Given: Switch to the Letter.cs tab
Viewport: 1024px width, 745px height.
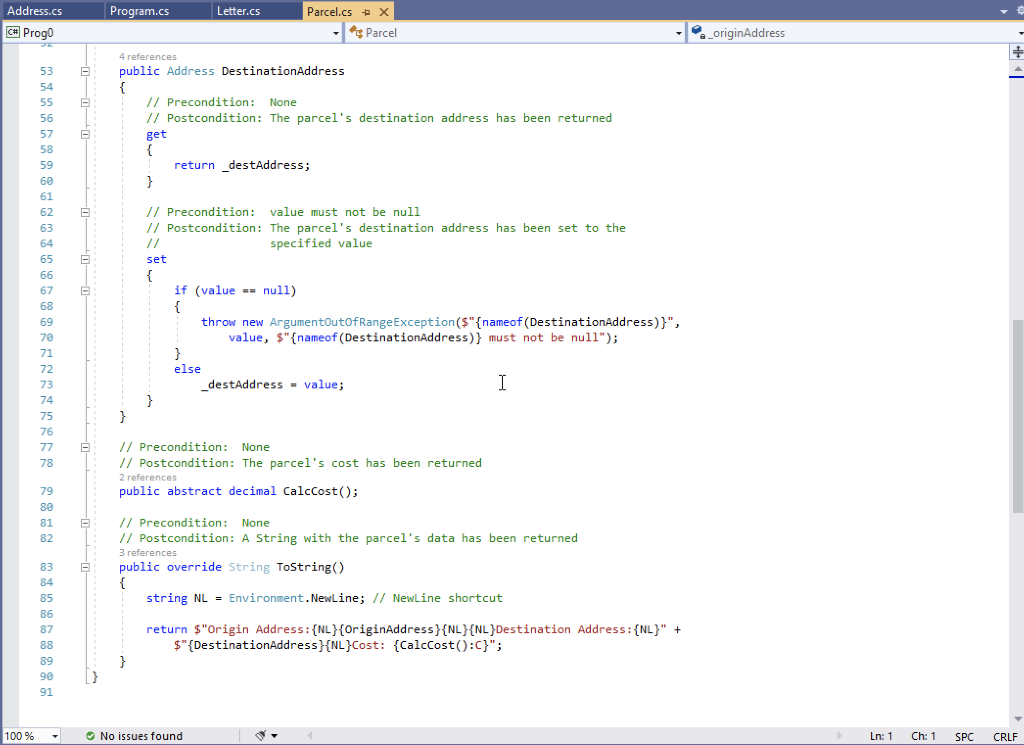Looking at the screenshot, I should (x=257, y=11).
